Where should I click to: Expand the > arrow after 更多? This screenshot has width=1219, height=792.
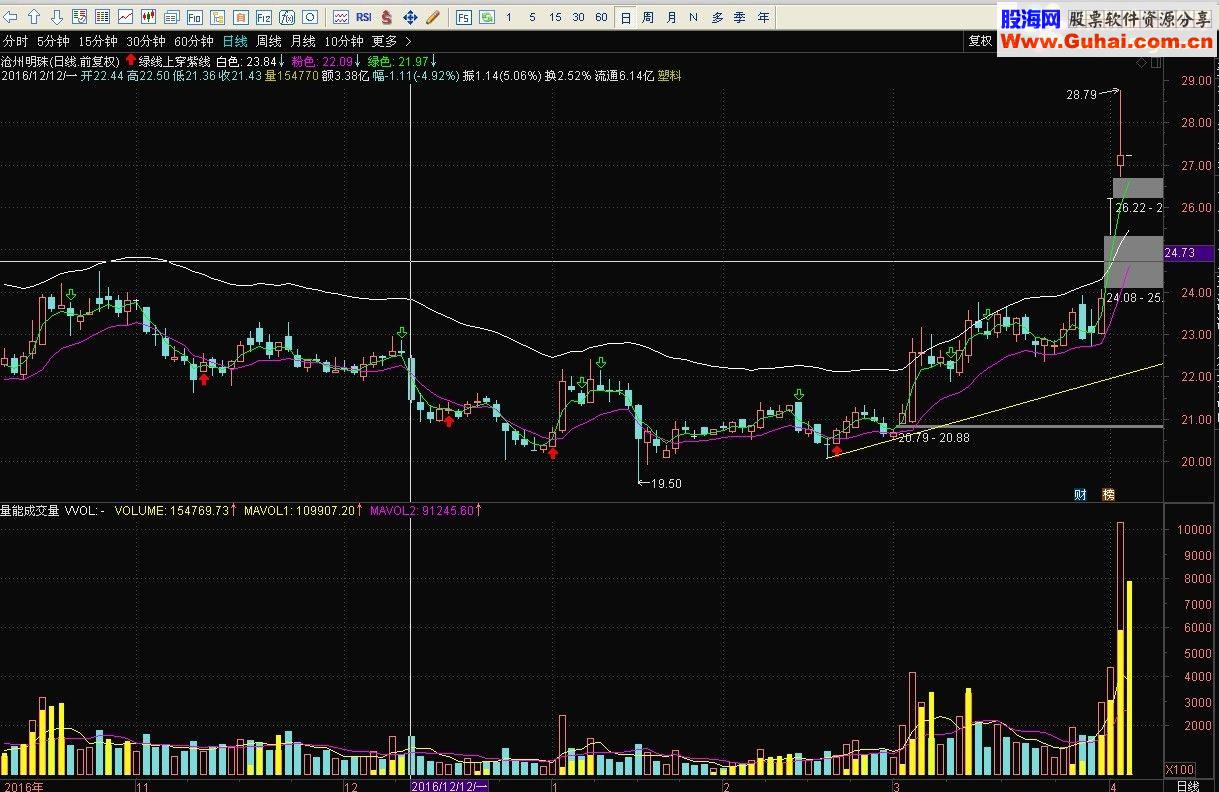pos(408,41)
